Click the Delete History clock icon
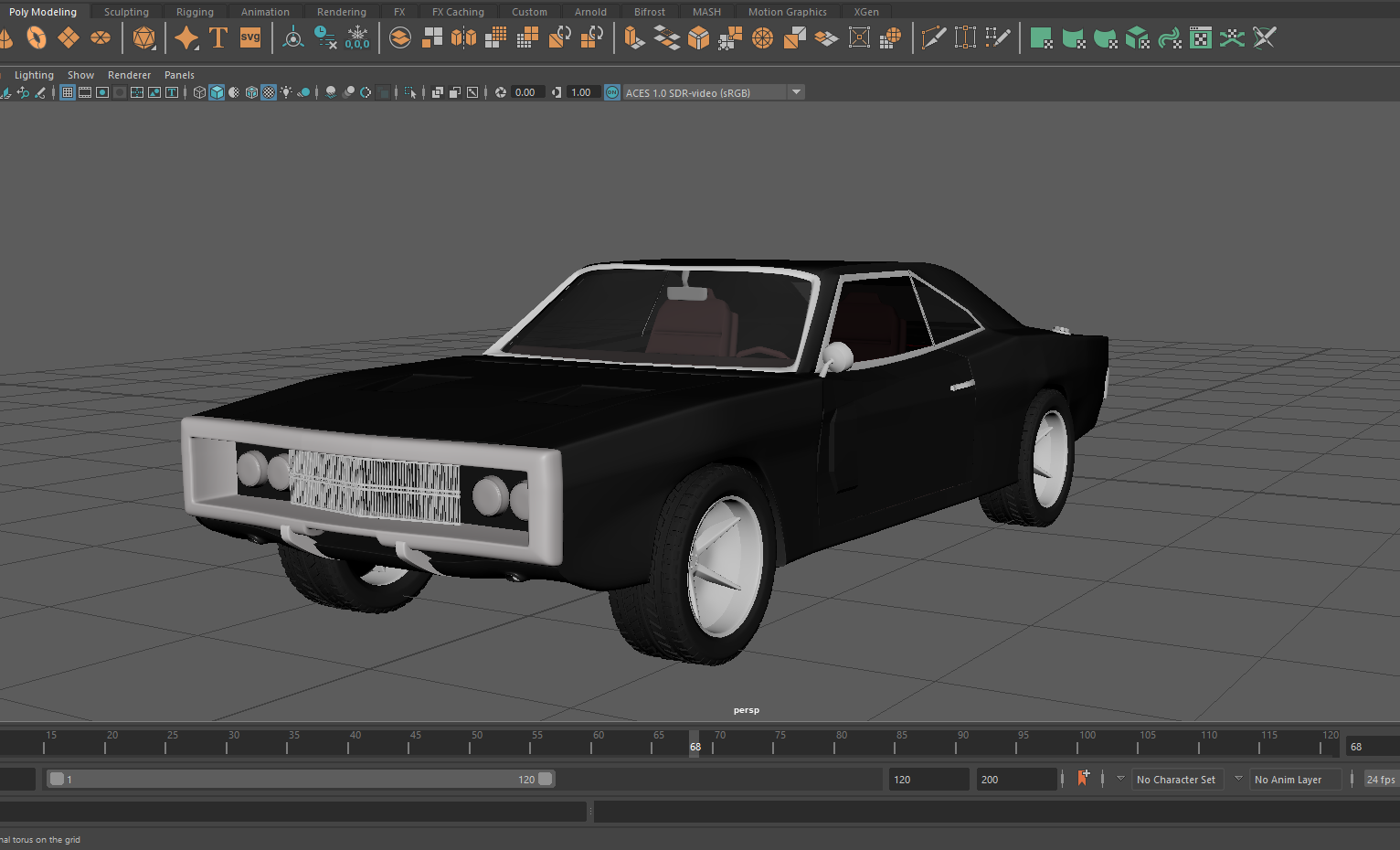 [x=324, y=37]
